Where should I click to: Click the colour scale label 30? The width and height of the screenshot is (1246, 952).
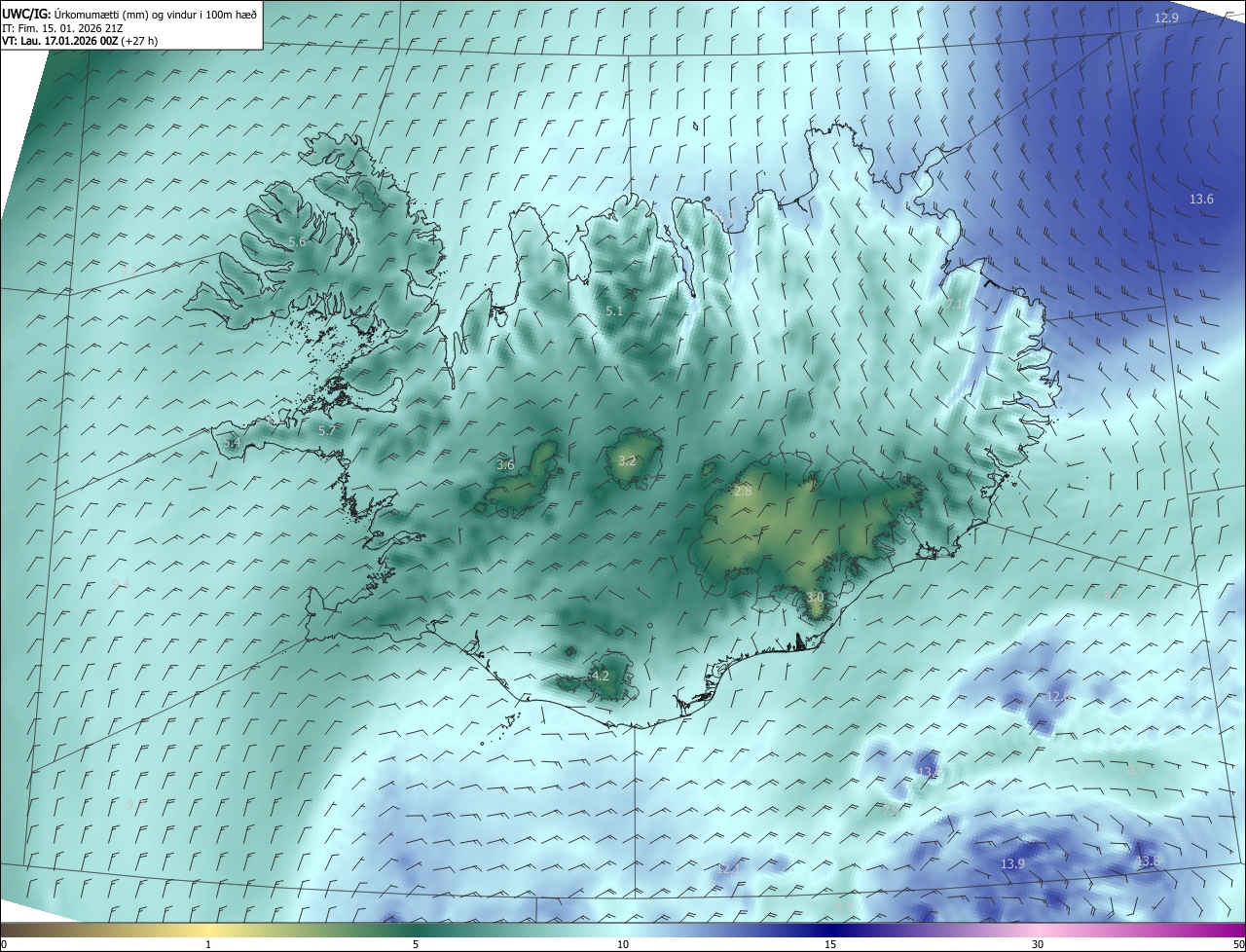coord(1038,945)
